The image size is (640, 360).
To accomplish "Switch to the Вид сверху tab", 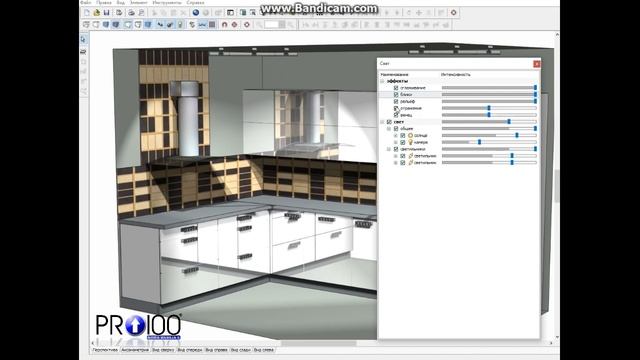I will [163, 350].
